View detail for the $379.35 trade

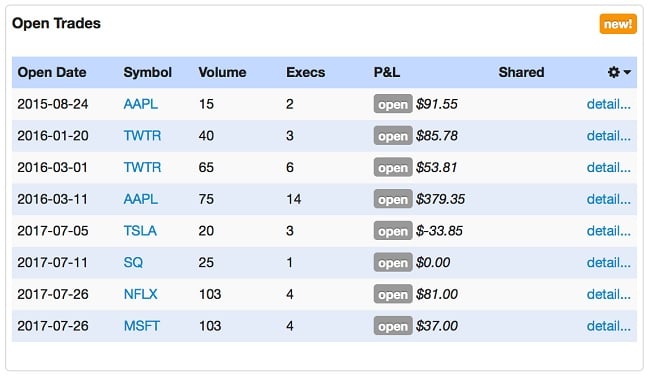(x=609, y=199)
